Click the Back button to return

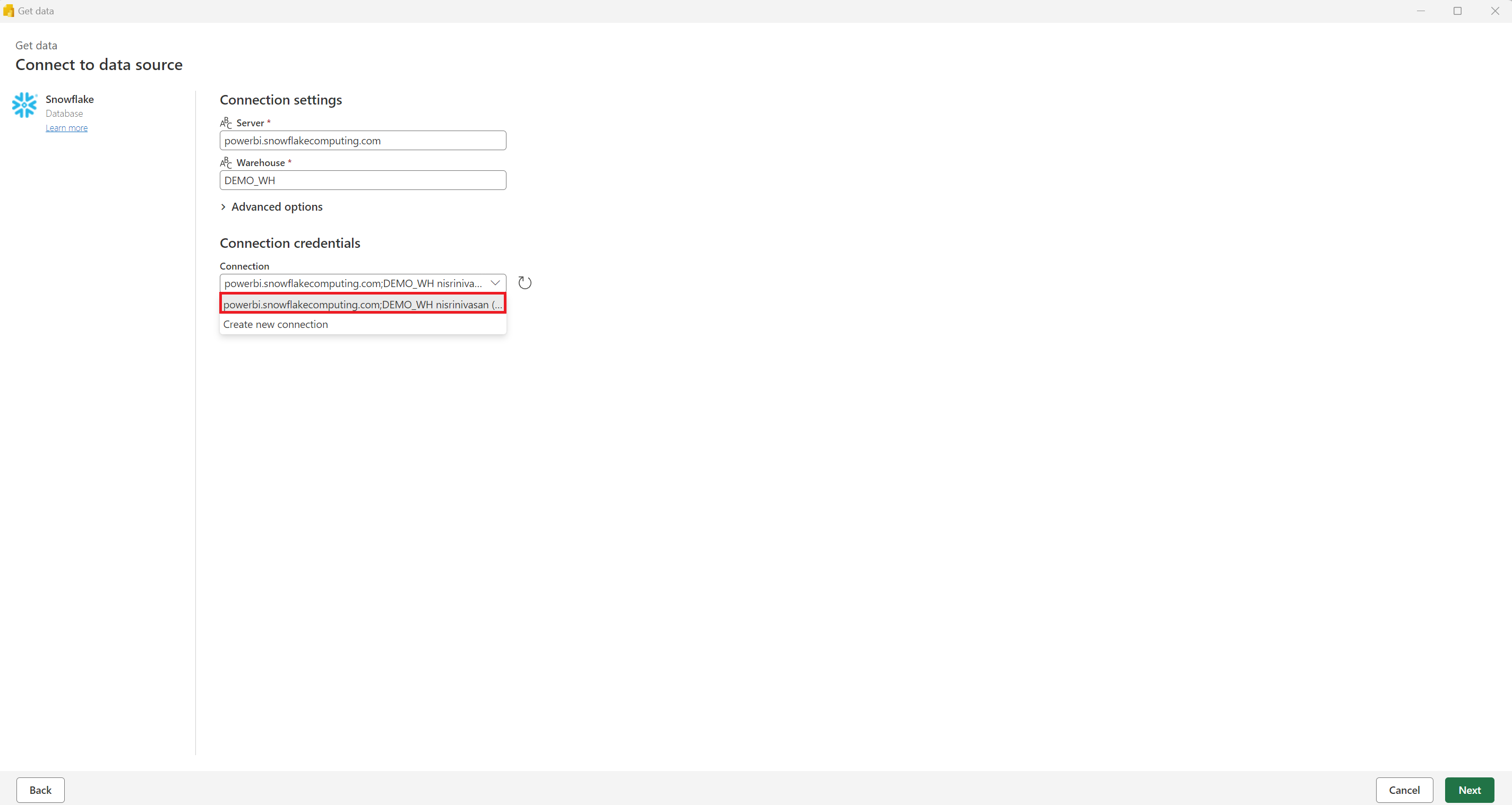point(41,789)
